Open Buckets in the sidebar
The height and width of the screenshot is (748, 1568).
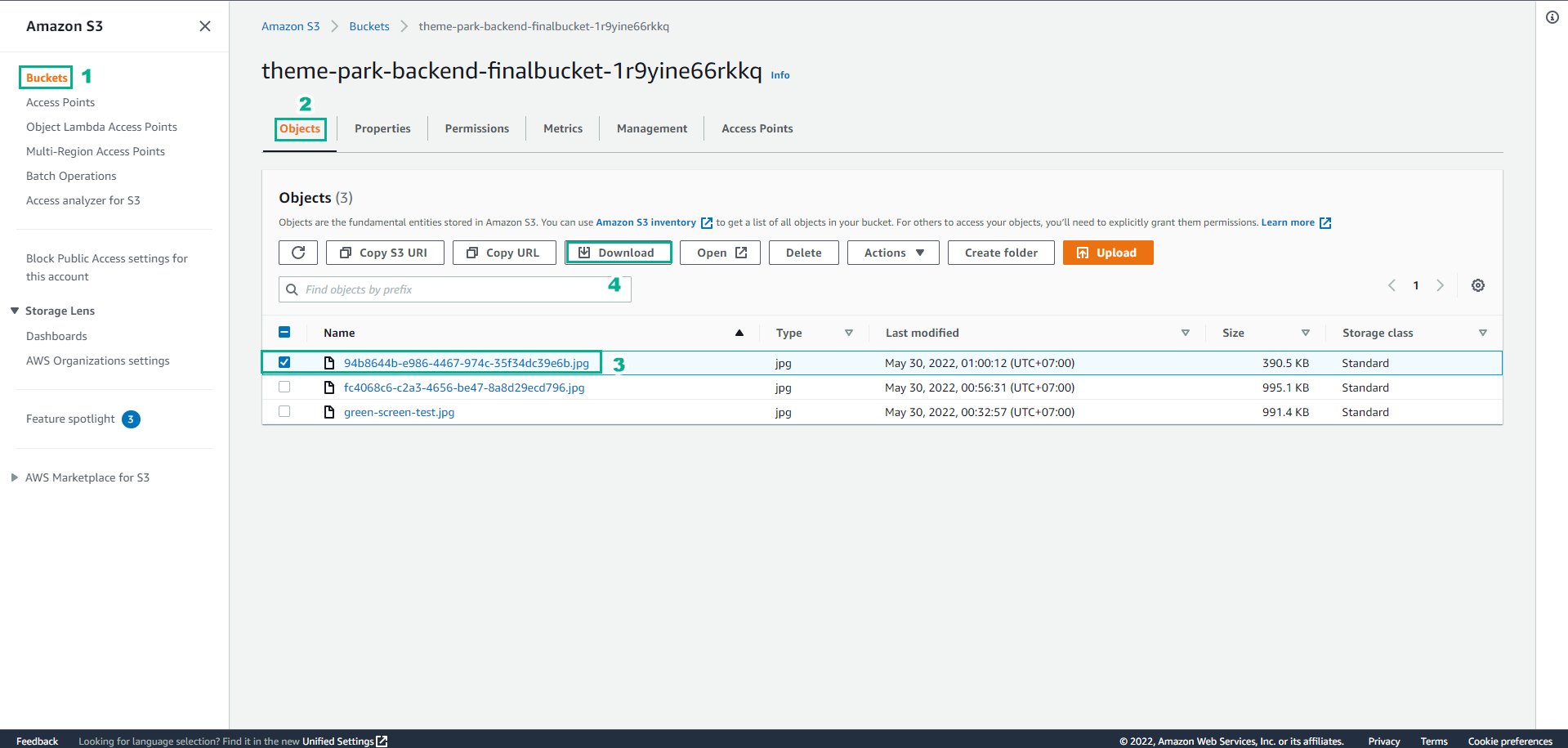(x=47, y=78)
